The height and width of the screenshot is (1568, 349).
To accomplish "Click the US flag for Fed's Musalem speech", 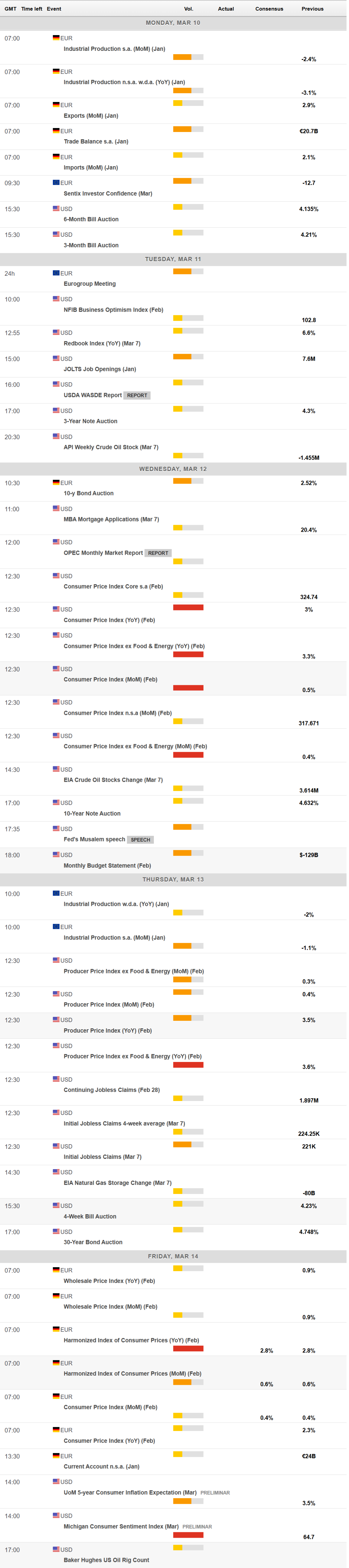I will [x=56, y=828].
